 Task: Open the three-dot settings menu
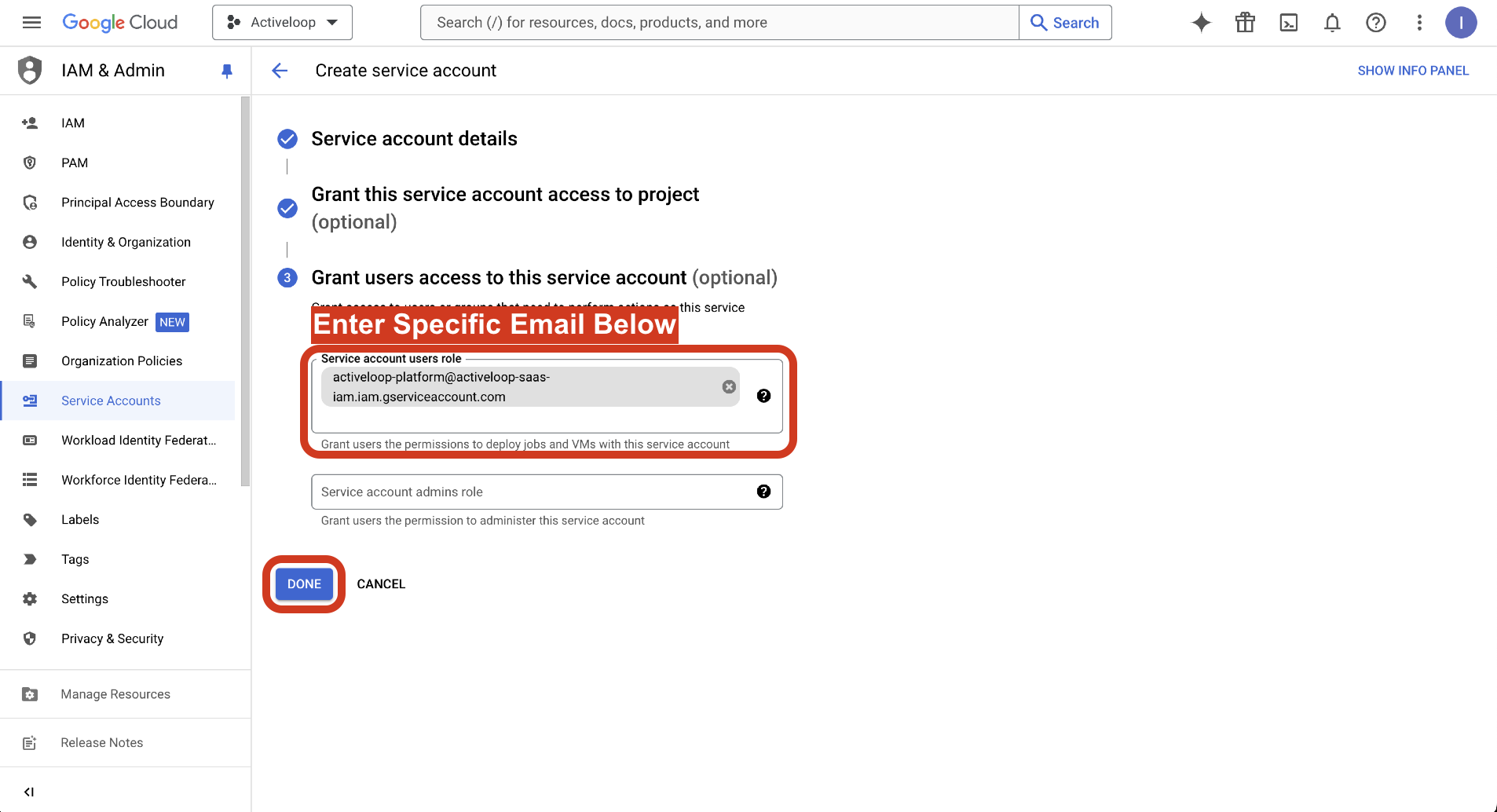pos(1419,23)
